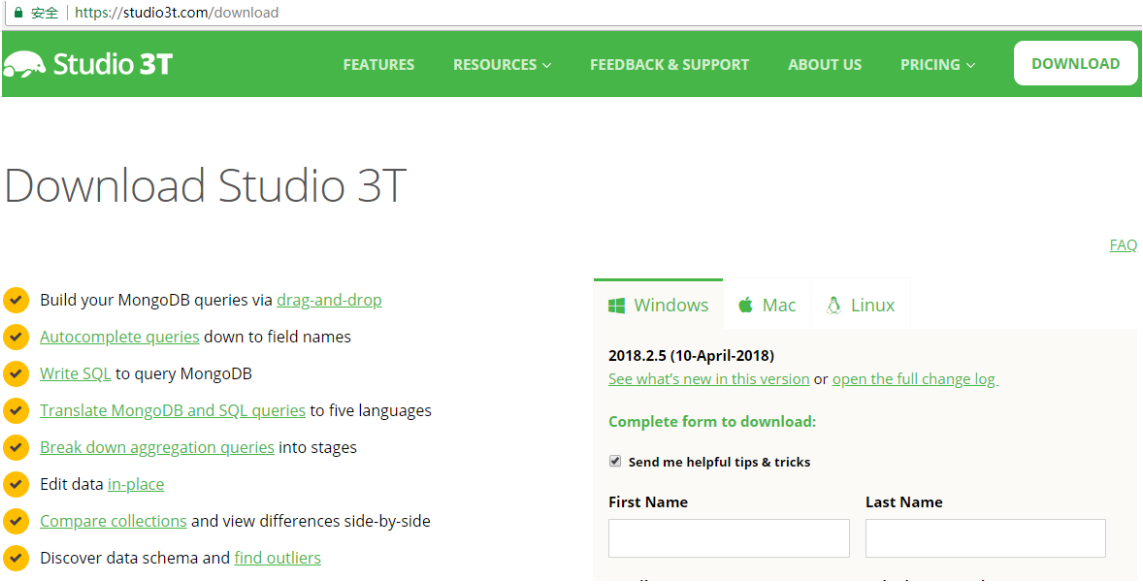This screenshot has height=585, width=1143.
Task: Open the full change log link
Action: (x=914, y=379)
